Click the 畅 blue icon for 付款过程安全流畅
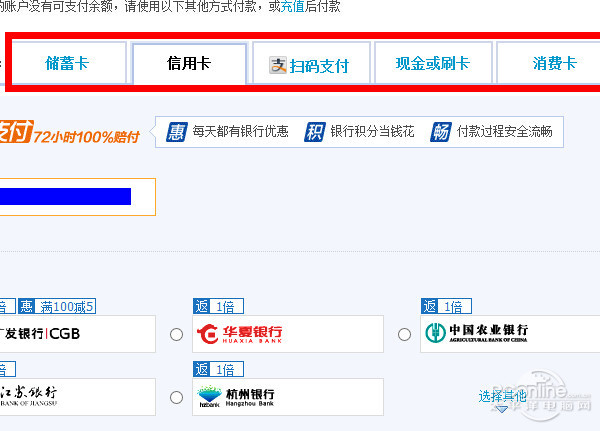The width and height of the screenshot is (600, 431). click(x=441, y=132)
